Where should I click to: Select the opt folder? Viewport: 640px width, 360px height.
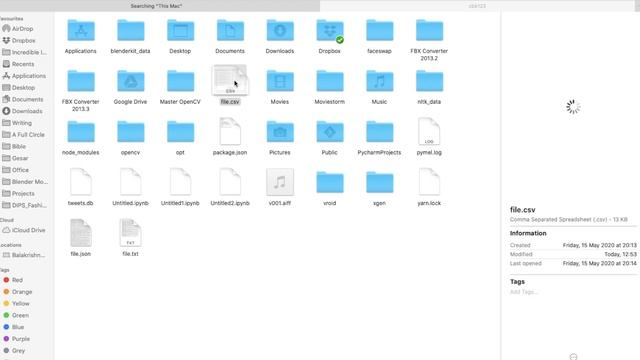pos(180,132)
